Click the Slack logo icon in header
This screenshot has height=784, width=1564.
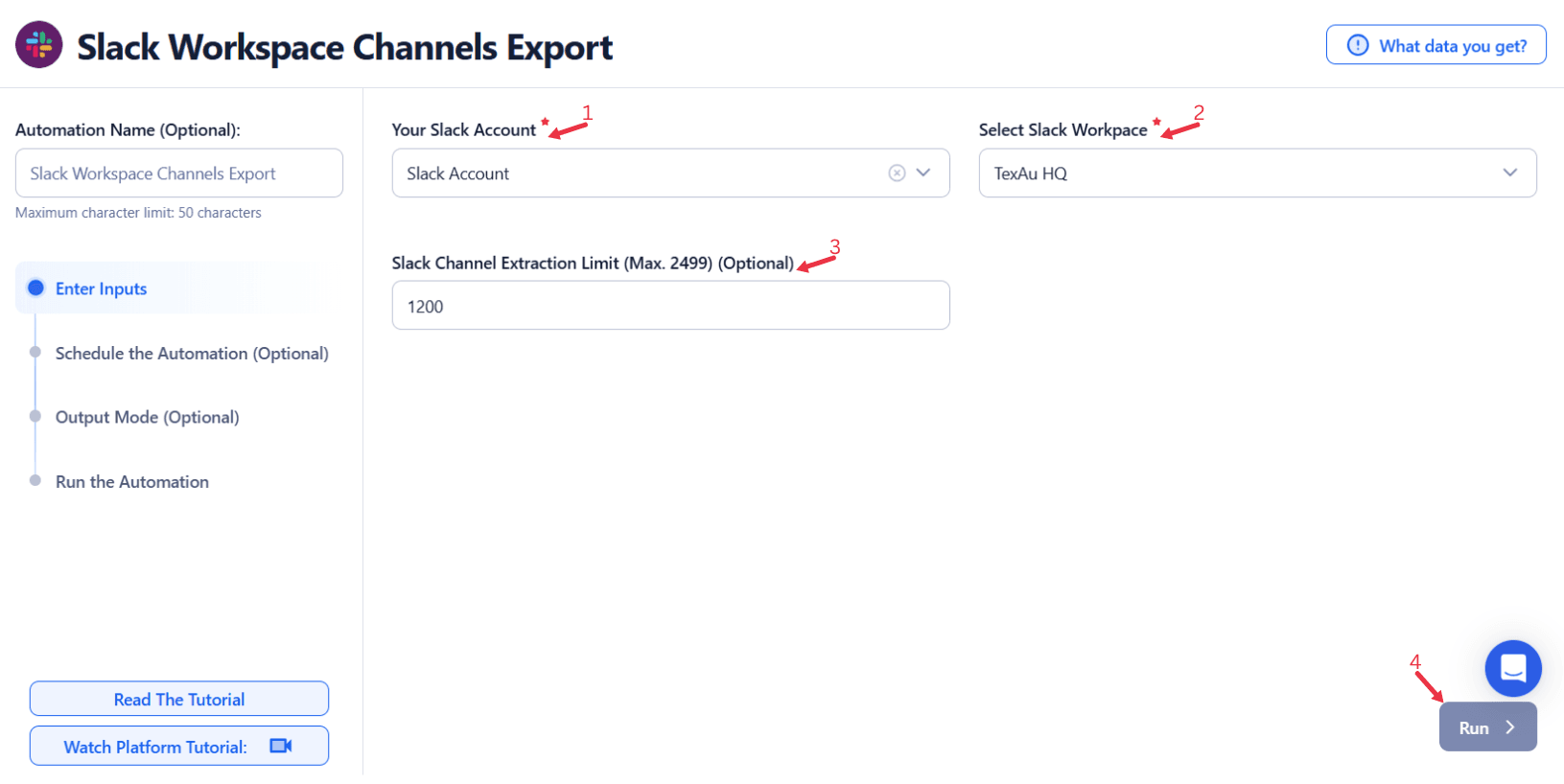tap(39, 45)
